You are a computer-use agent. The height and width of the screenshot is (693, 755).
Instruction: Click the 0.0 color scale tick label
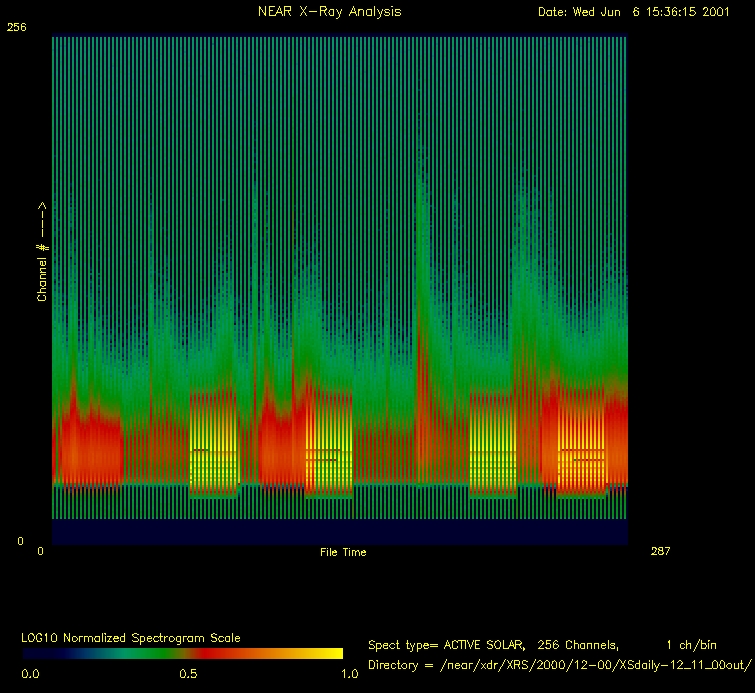(x=31, y=674)
